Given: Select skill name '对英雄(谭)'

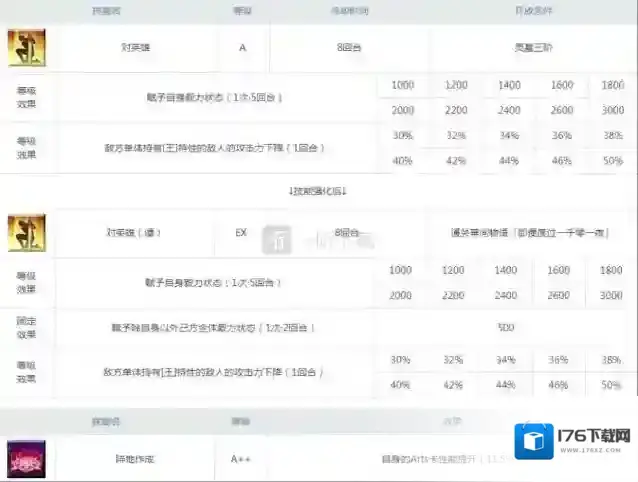Looking at the screenshot, I should [133, 233].
